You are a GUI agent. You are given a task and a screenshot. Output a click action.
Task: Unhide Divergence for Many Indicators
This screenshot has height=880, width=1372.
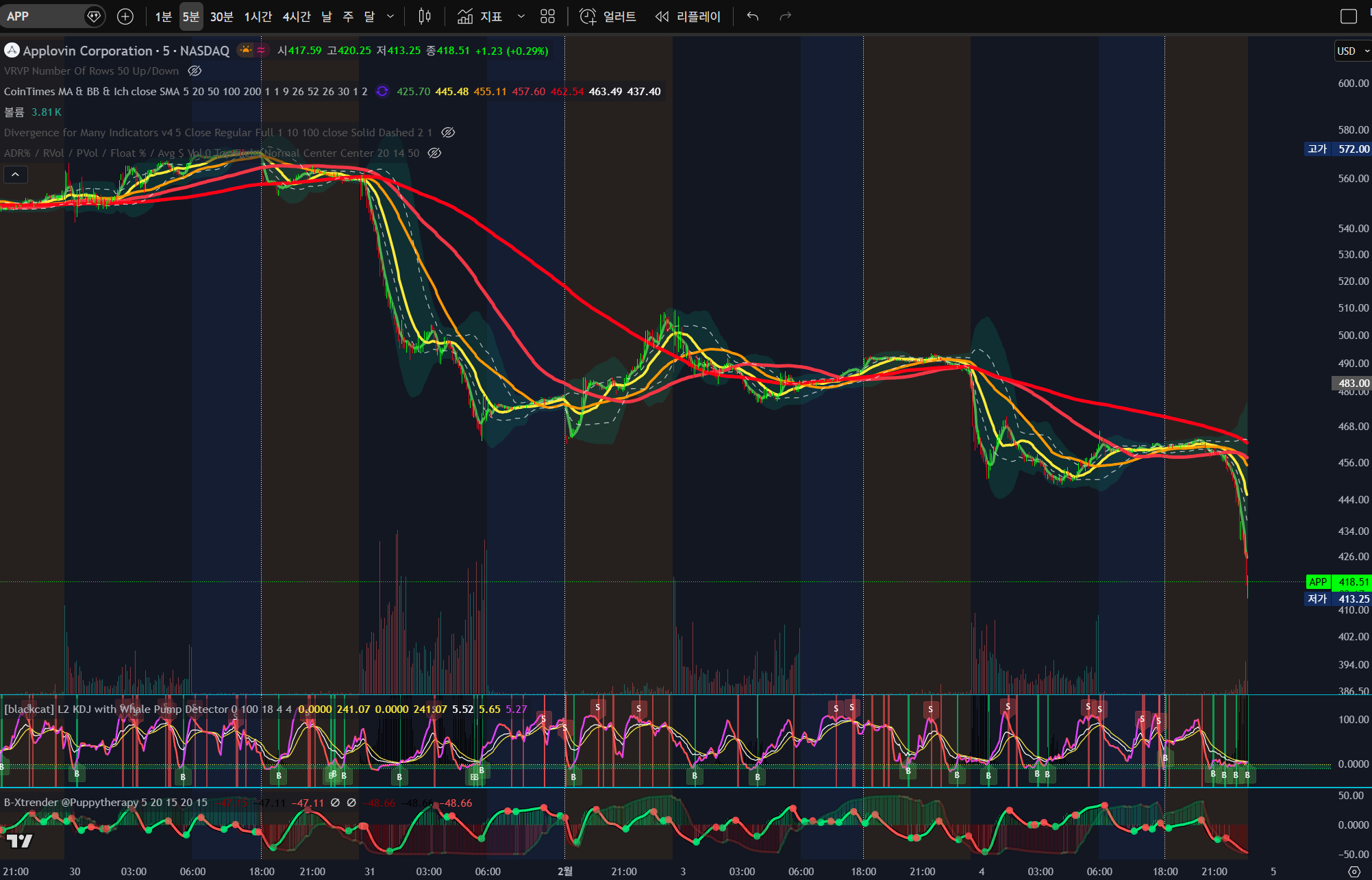point(448,132)
